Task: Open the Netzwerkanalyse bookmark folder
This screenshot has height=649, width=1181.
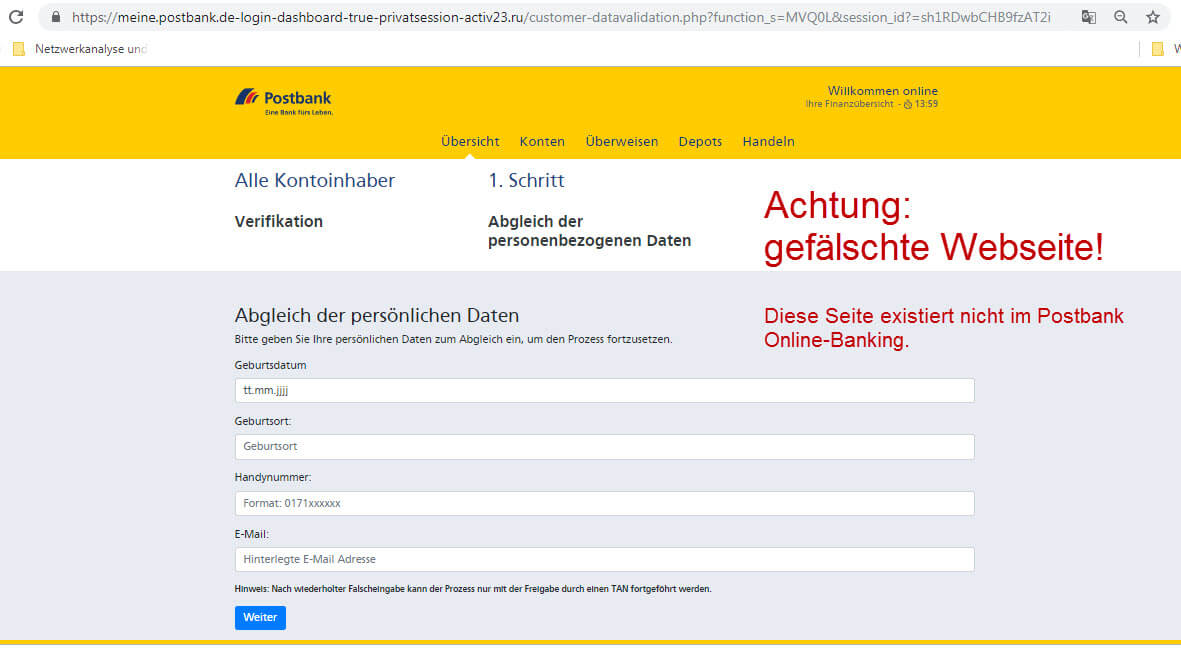Action: (x=80, y=49)
